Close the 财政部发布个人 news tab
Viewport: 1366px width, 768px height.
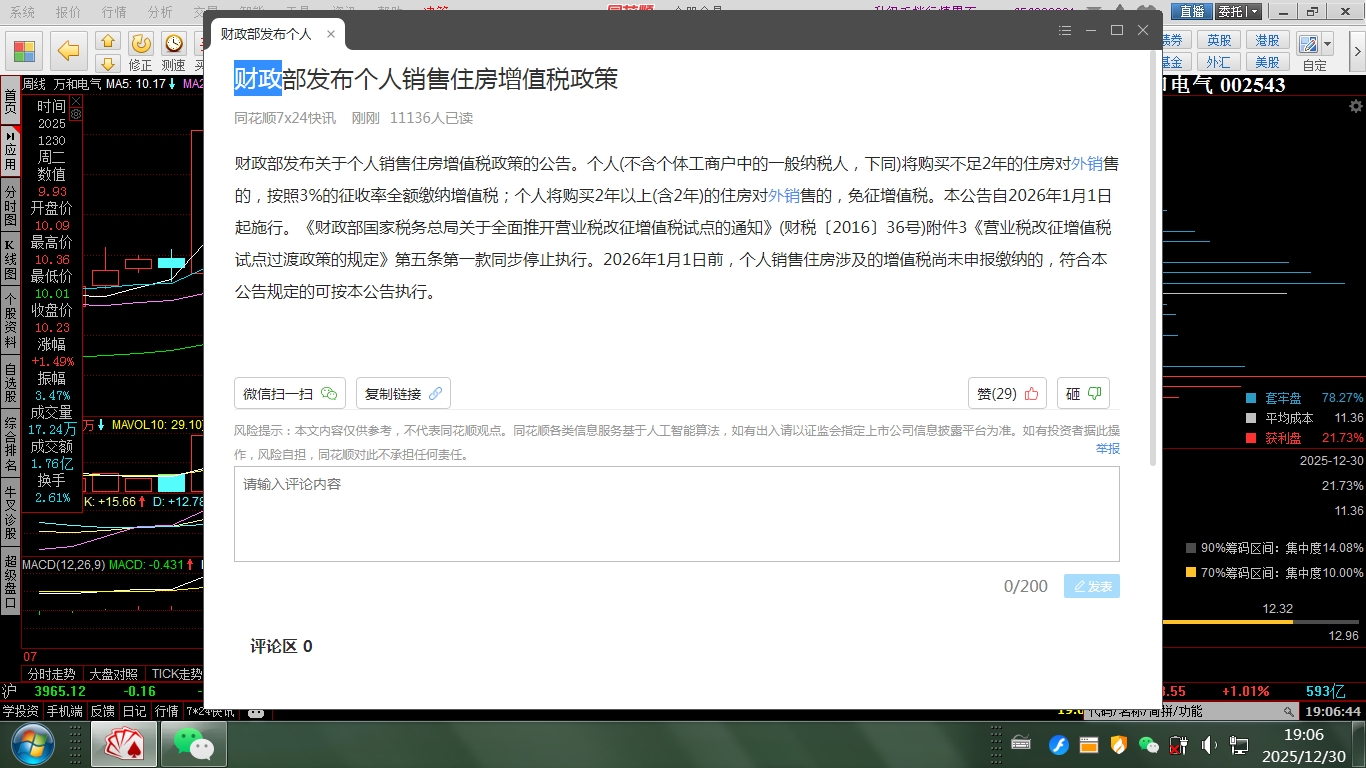(331, 34)
